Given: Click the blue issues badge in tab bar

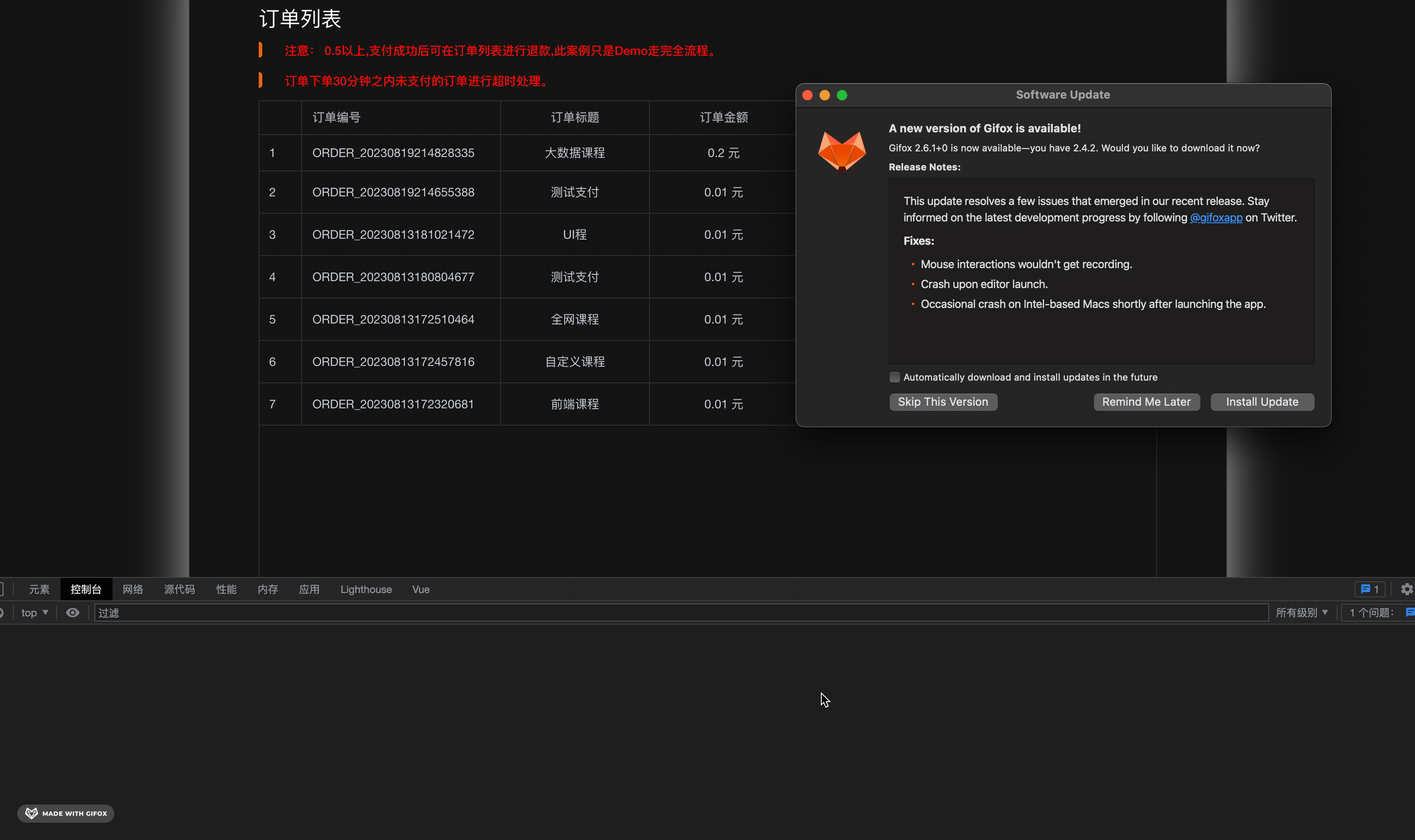Looking at the screenshot, I should click(1370, 589).
